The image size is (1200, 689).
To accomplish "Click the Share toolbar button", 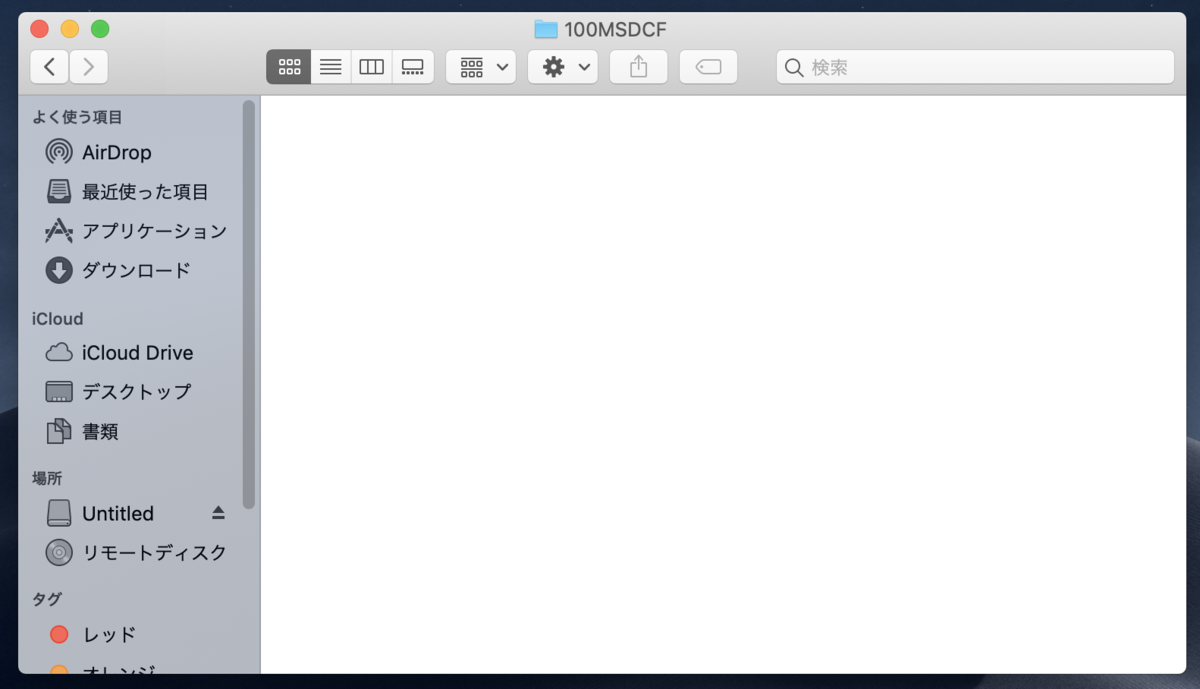I will coord(639,67).
